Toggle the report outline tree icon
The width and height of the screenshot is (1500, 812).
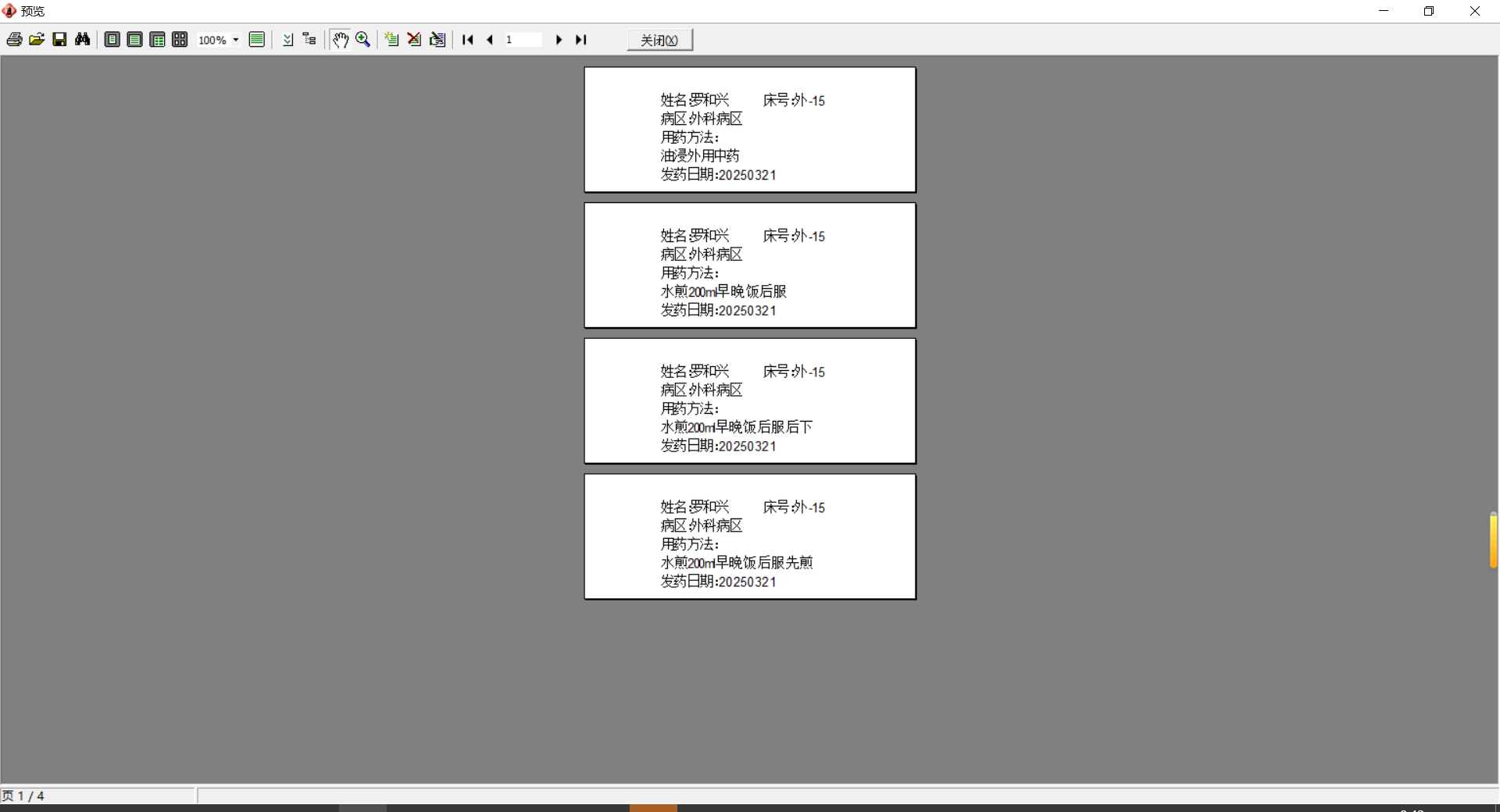coord(310,40)
